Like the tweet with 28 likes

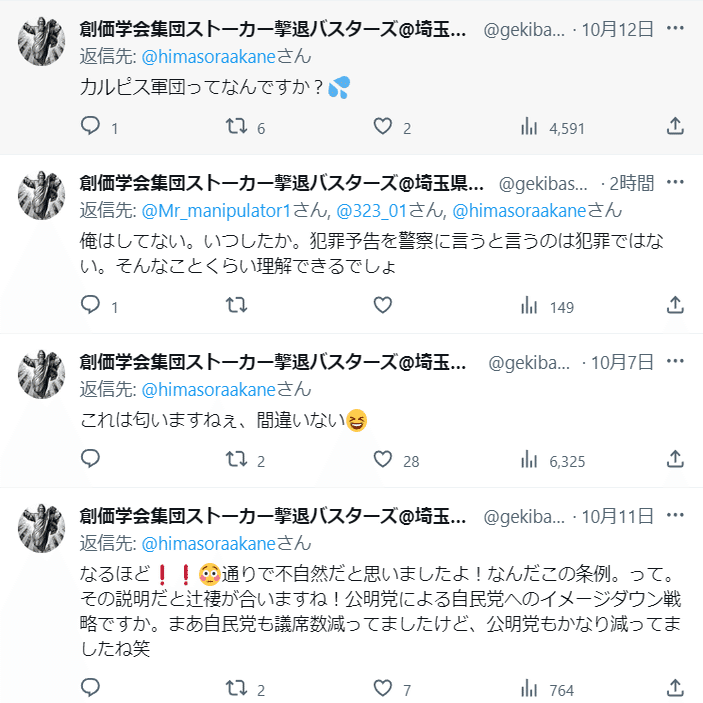[382, 460]
